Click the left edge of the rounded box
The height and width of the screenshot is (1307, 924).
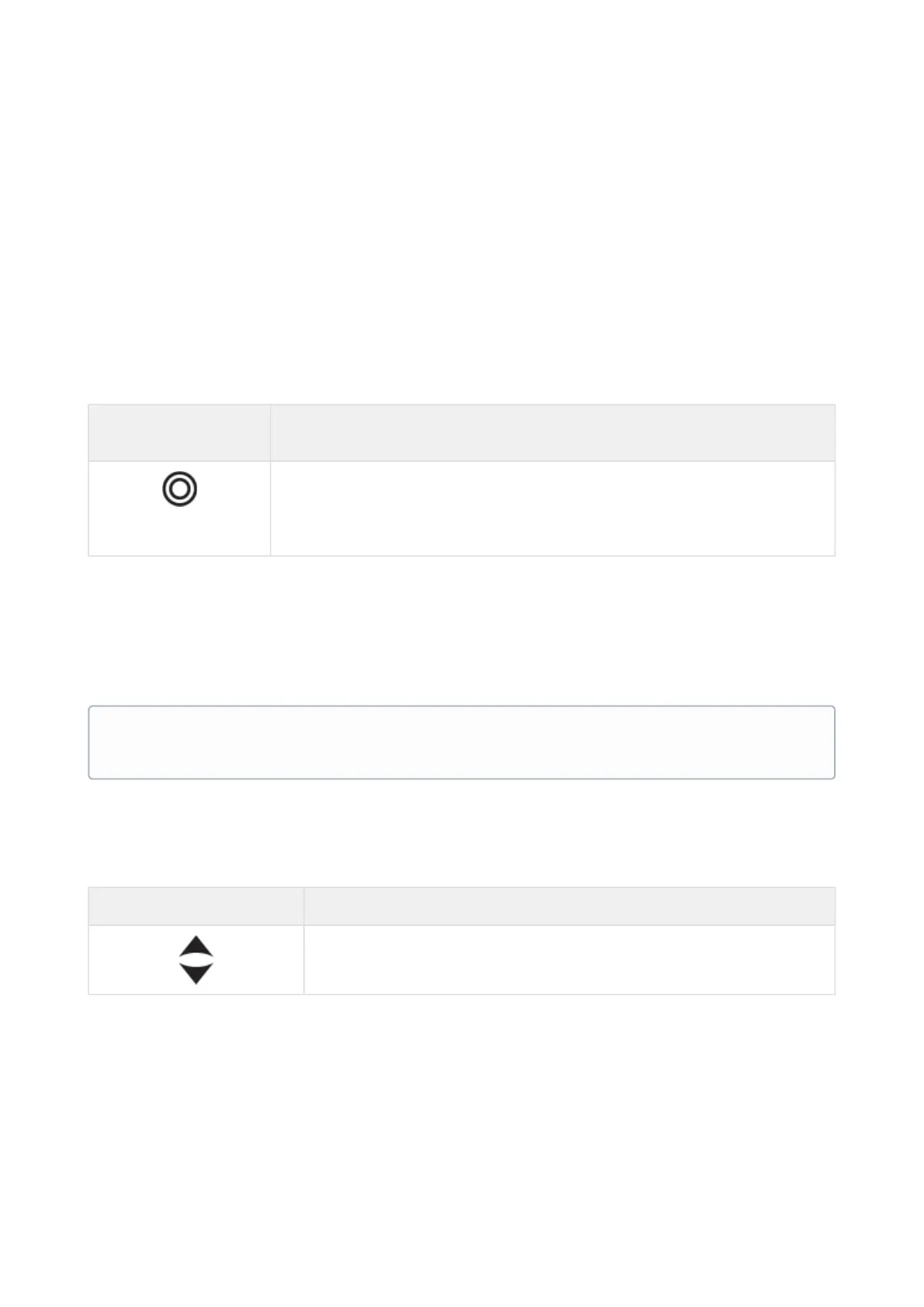click(89, 742)
